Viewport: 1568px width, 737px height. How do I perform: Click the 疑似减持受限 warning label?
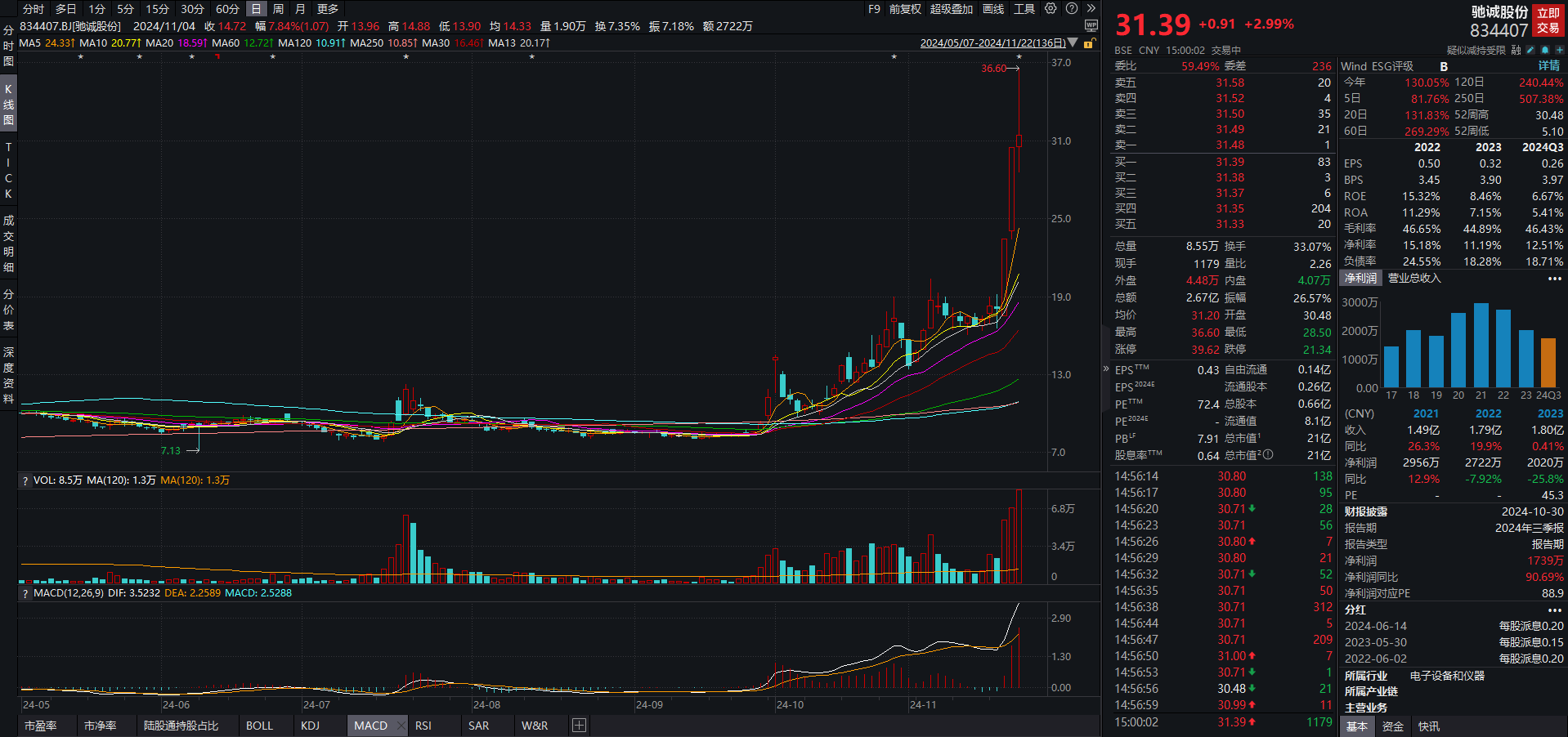tap(1476, 50)
